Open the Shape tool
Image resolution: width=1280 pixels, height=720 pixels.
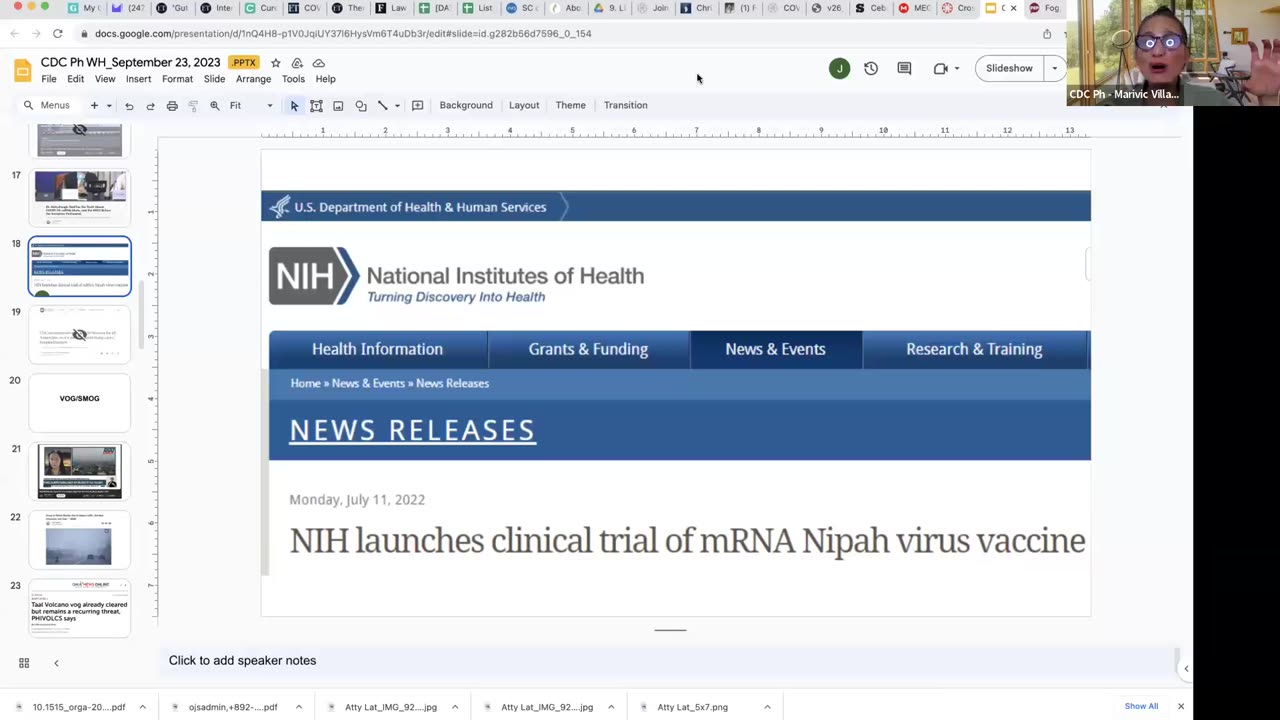click(361, 105)
